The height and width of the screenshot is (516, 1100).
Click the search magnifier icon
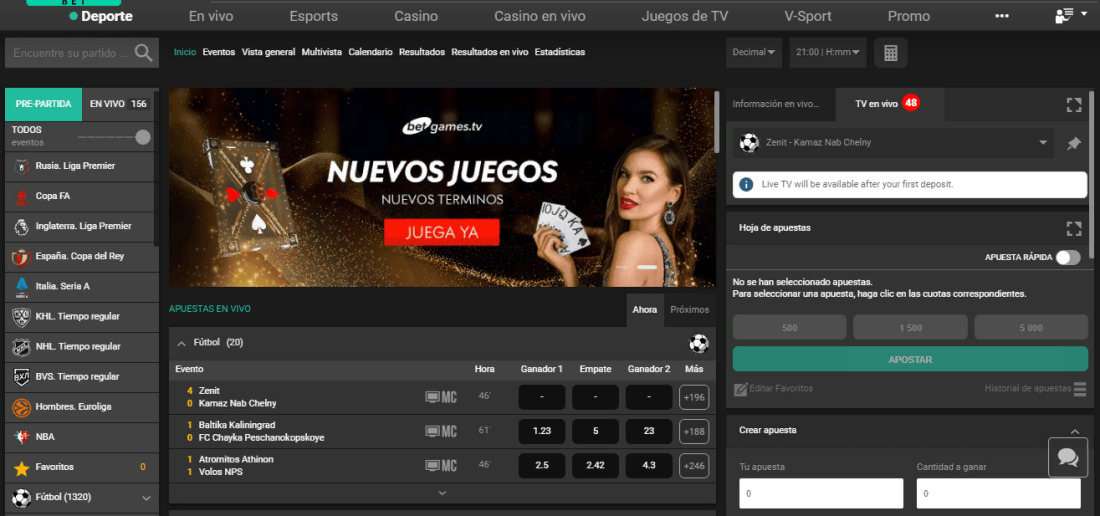[x=143, y=53]
